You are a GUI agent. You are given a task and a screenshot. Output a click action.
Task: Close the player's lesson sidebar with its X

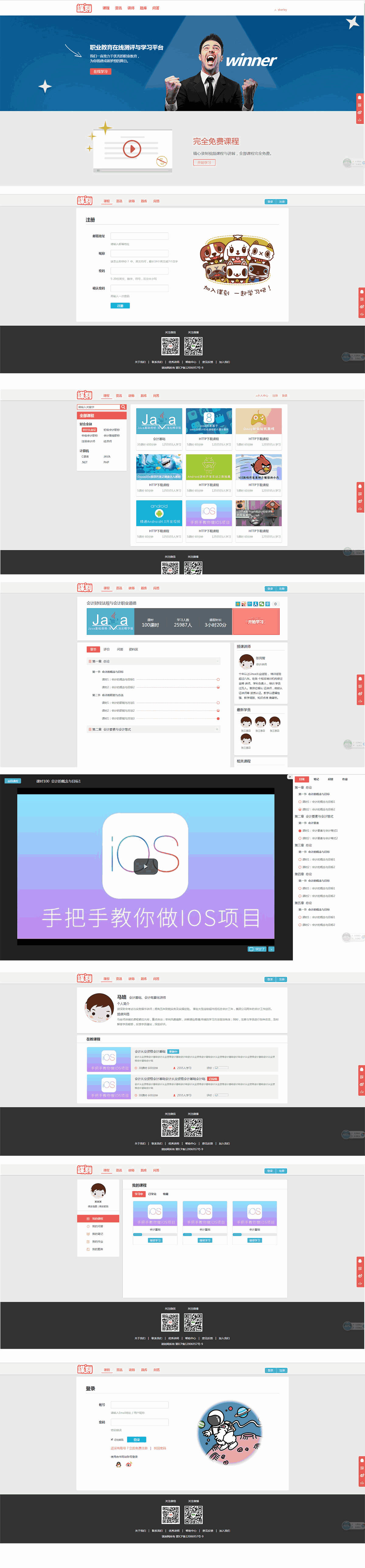coord(290,777)
